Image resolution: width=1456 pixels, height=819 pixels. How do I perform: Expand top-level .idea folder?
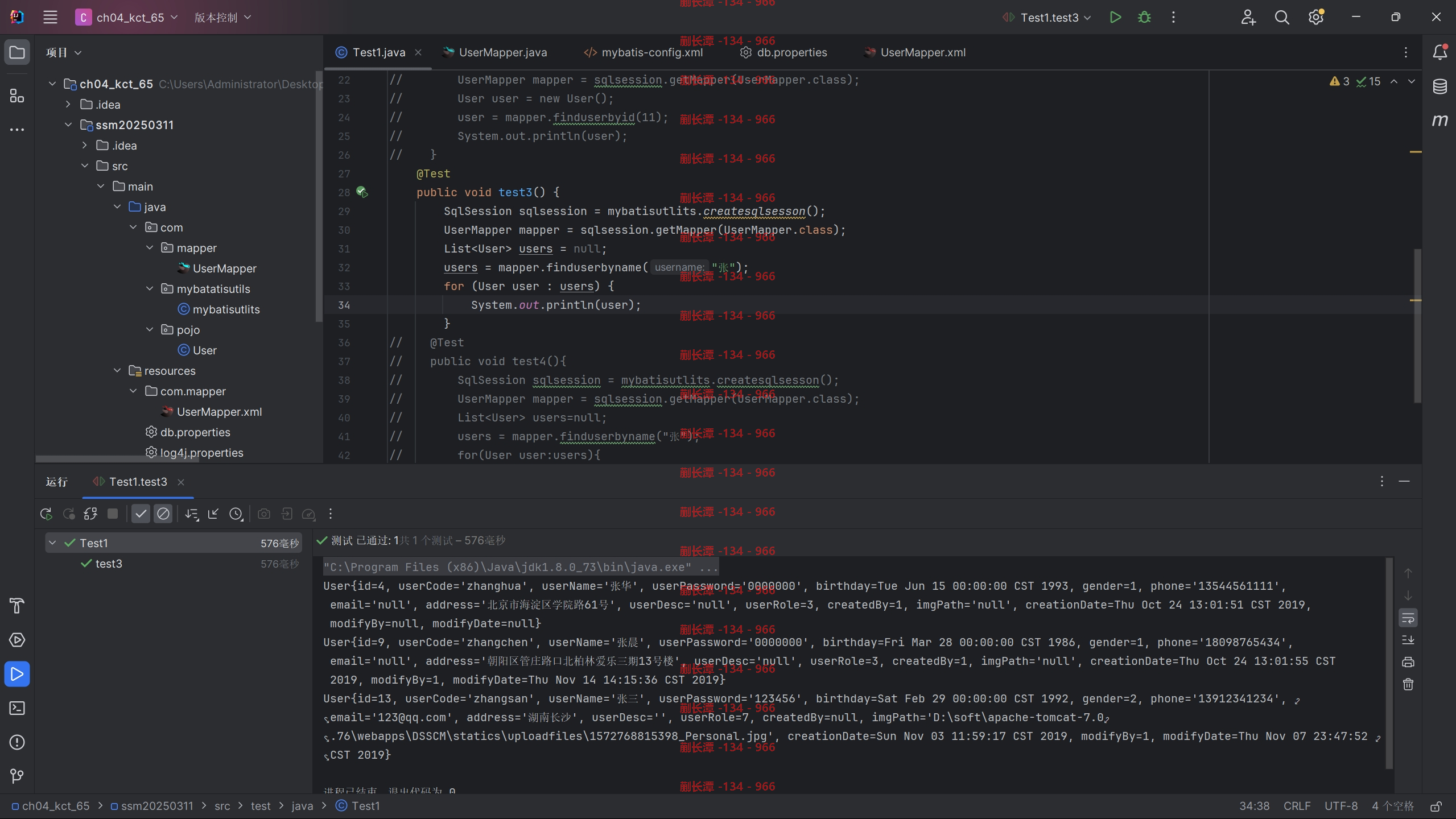point(68,104)
